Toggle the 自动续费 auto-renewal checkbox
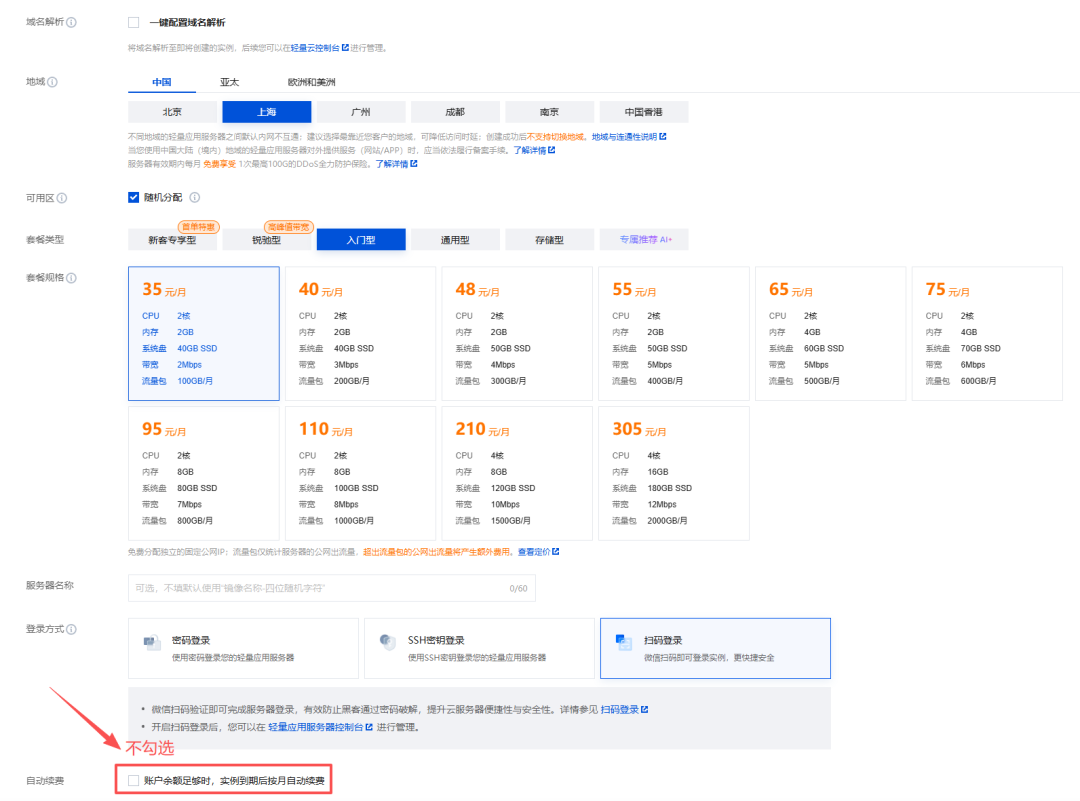This screenshot has height=801, width=1080. pos(134,780)
